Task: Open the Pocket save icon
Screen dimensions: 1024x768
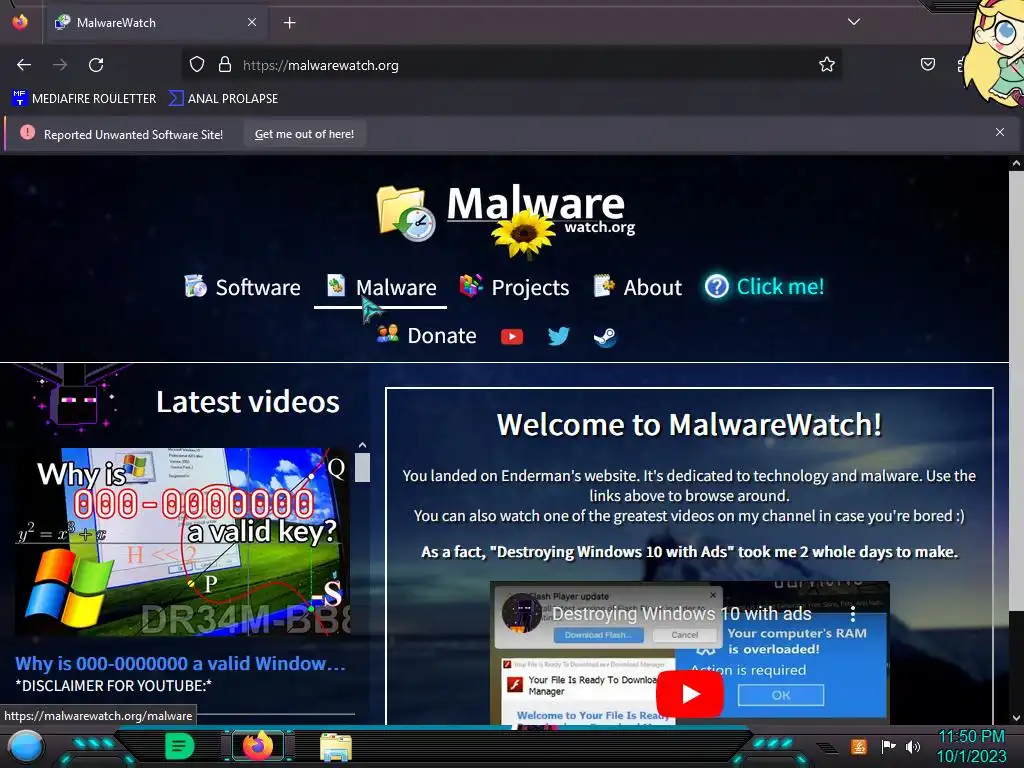Action: [927, 64]
